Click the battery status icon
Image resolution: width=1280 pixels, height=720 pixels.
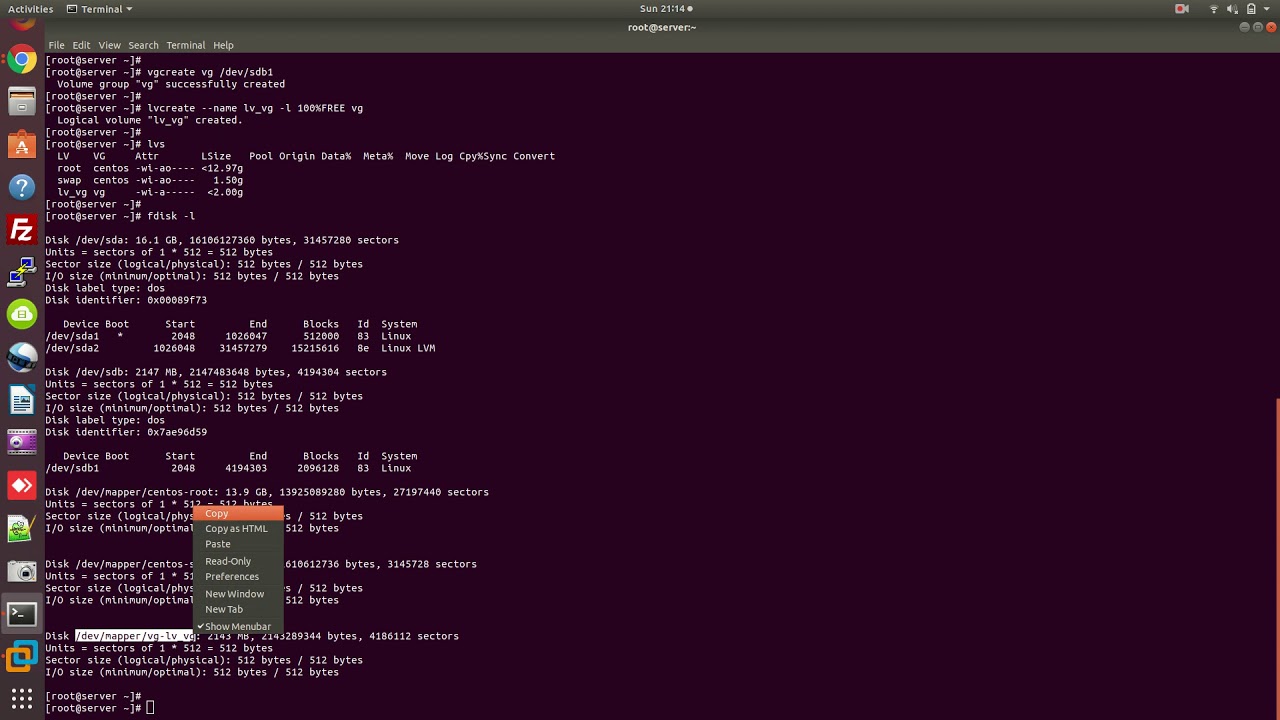click(x=1251, y=9)
